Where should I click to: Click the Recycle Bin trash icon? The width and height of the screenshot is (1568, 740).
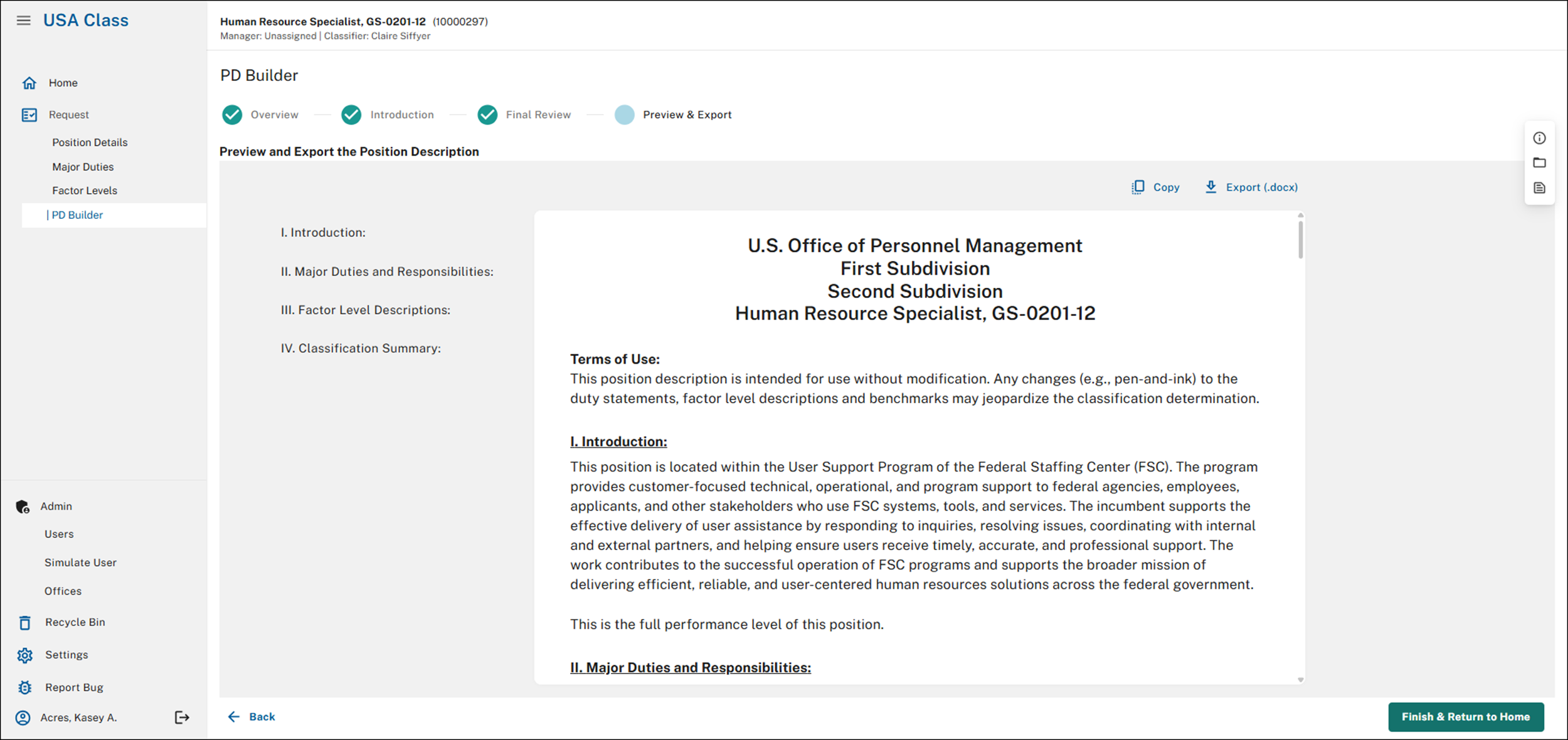coord(24,623)
